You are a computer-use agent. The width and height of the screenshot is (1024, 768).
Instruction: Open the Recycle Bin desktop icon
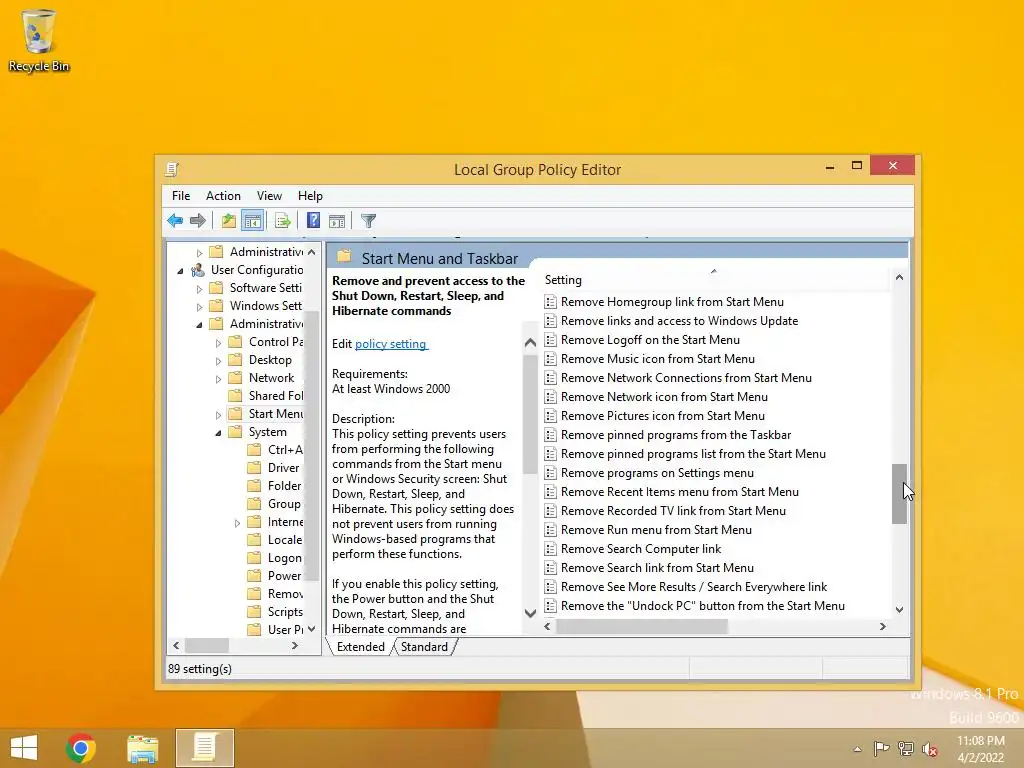39,40
